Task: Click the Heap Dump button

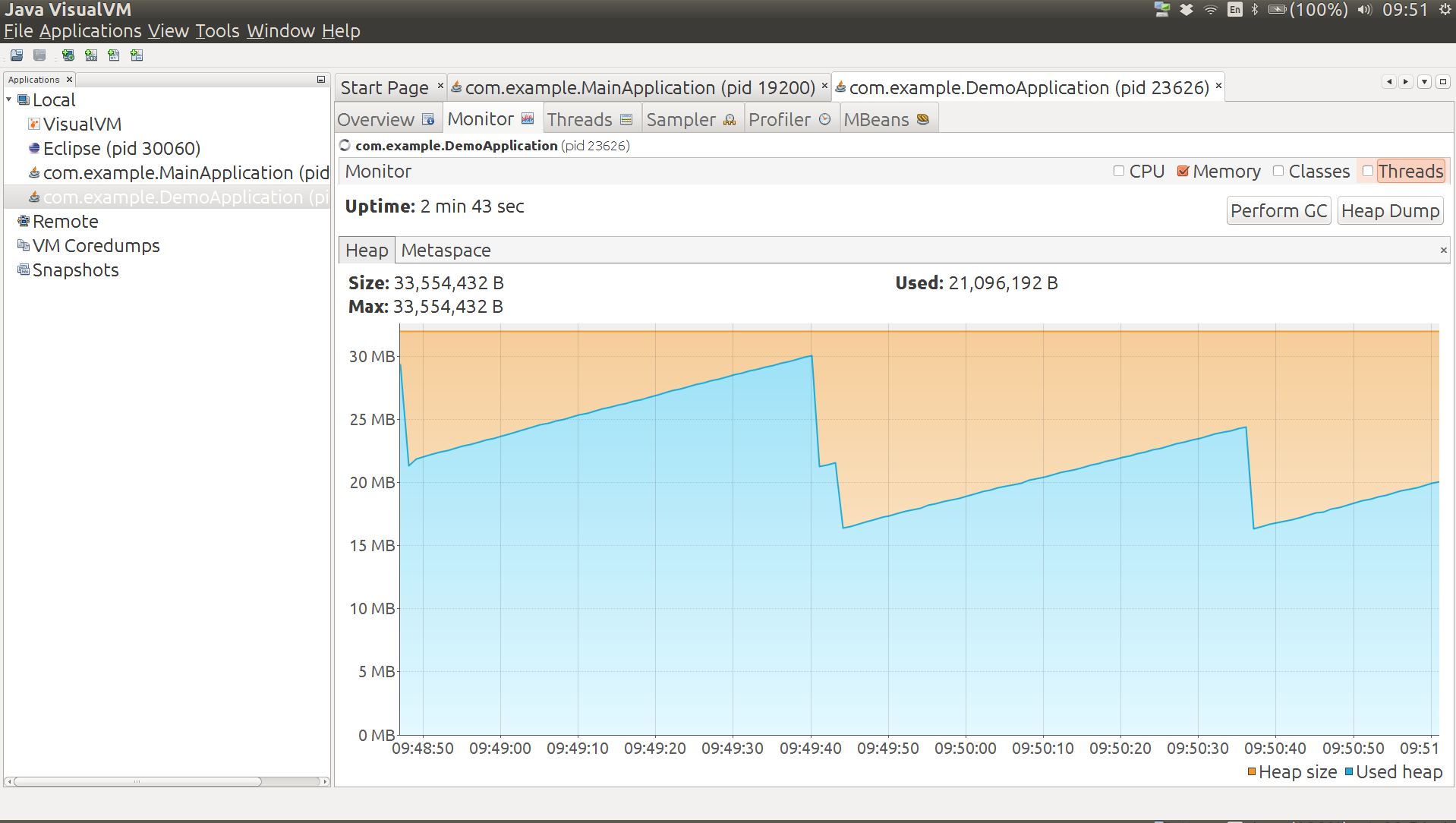Action: click(x=1390, y=211)
